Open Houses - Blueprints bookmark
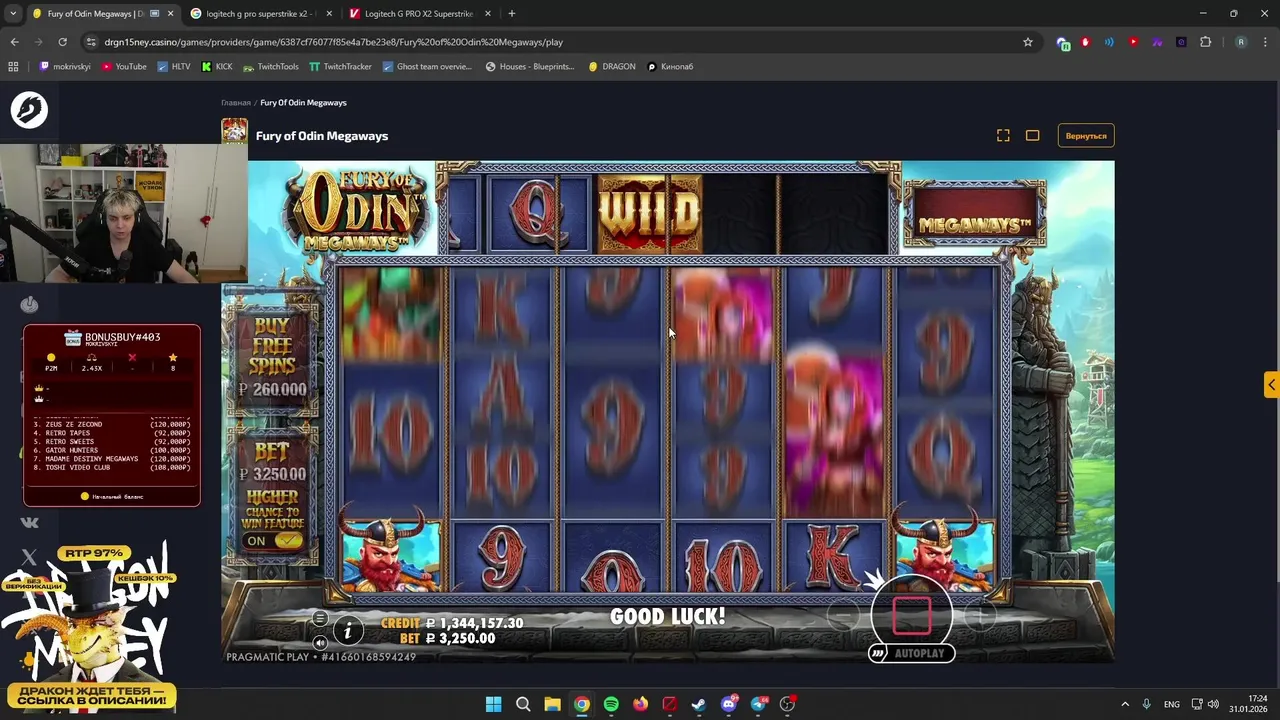The width and height of the screenshot is (1280, 720). tap(530, 67)
